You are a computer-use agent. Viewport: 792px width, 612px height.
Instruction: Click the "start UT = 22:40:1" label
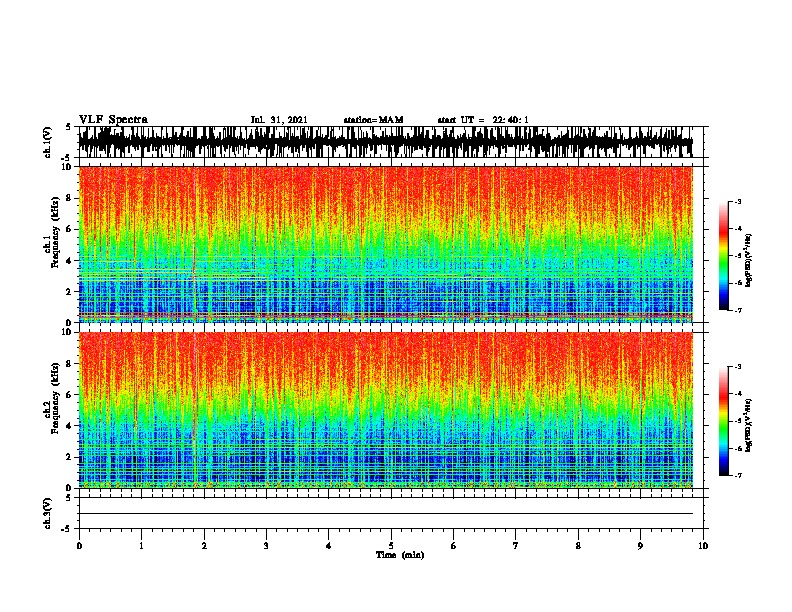483,120
